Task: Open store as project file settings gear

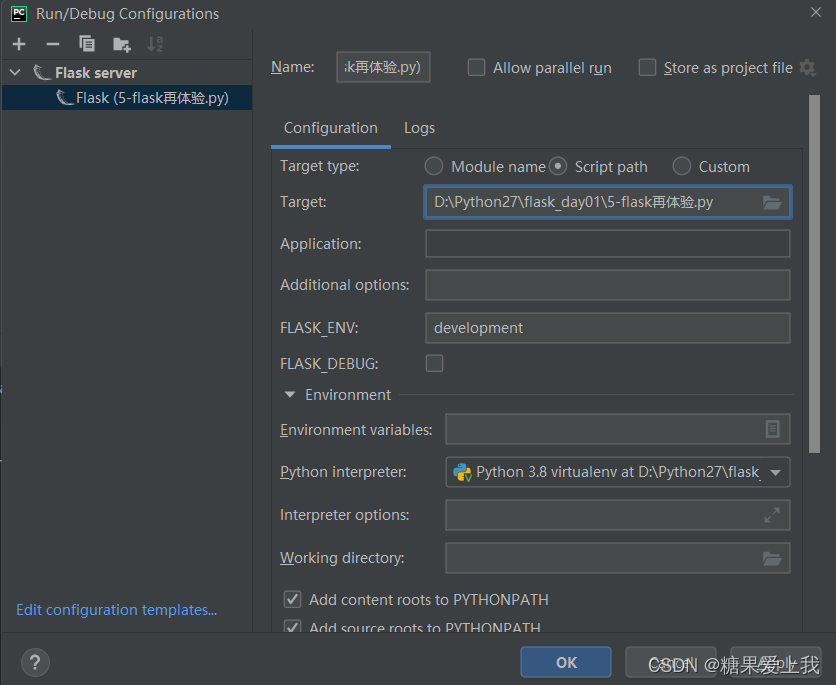Action: click(807, 68)
